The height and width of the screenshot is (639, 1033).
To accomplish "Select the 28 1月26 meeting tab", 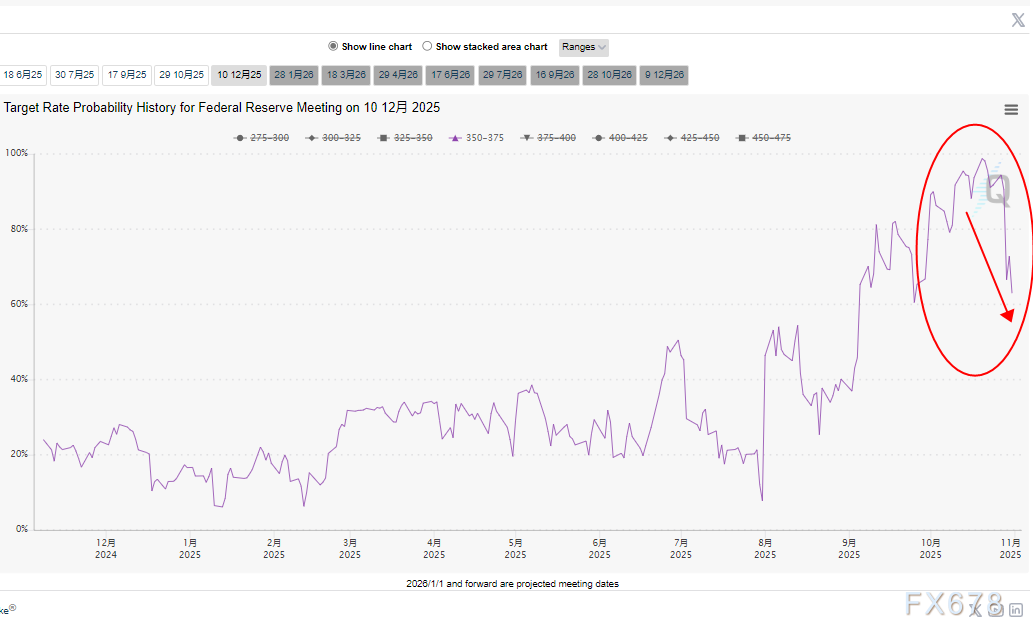I will [294, 75].
